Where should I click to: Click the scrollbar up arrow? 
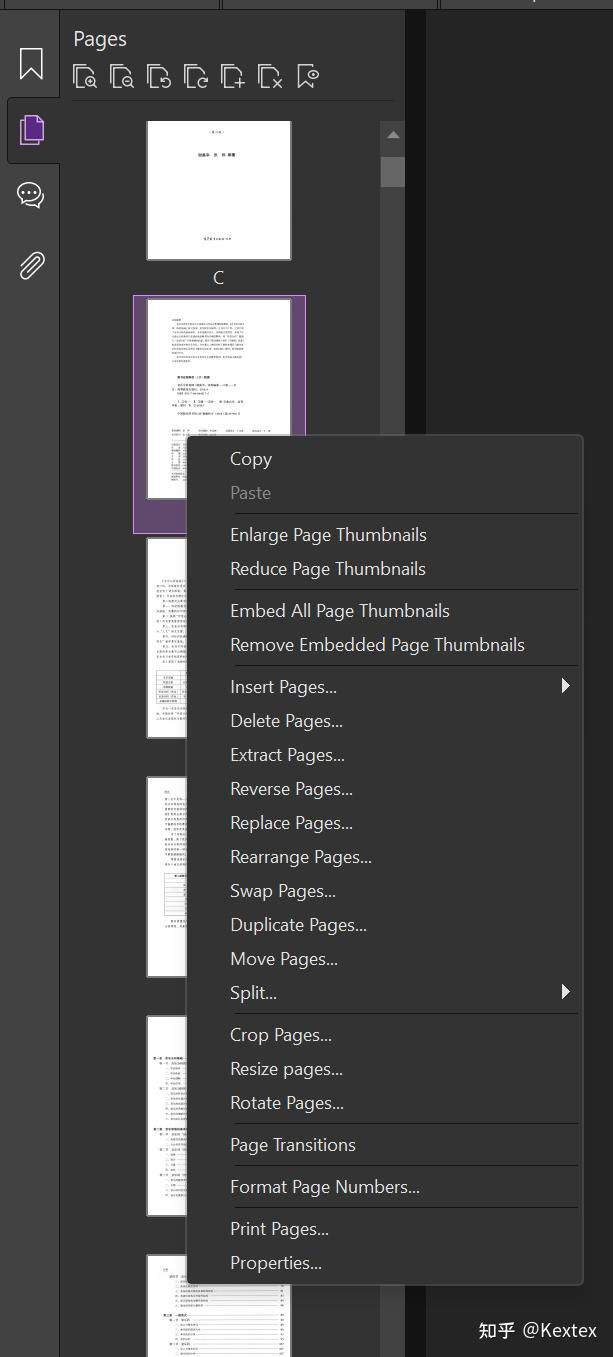coord(393,135)
